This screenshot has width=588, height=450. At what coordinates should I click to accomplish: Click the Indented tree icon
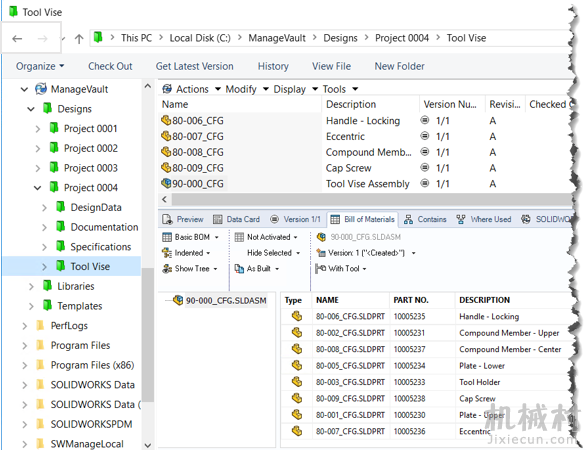167,253
